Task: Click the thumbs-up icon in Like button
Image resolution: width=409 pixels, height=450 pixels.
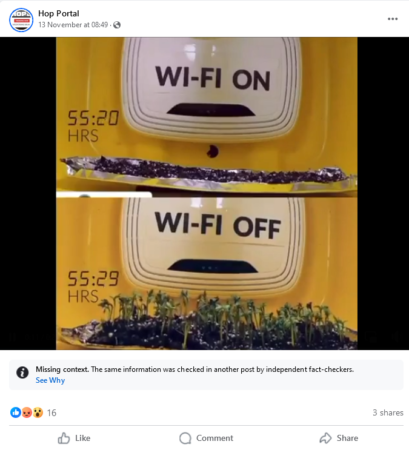Action: pyautogui.click(x=64, y=438)
